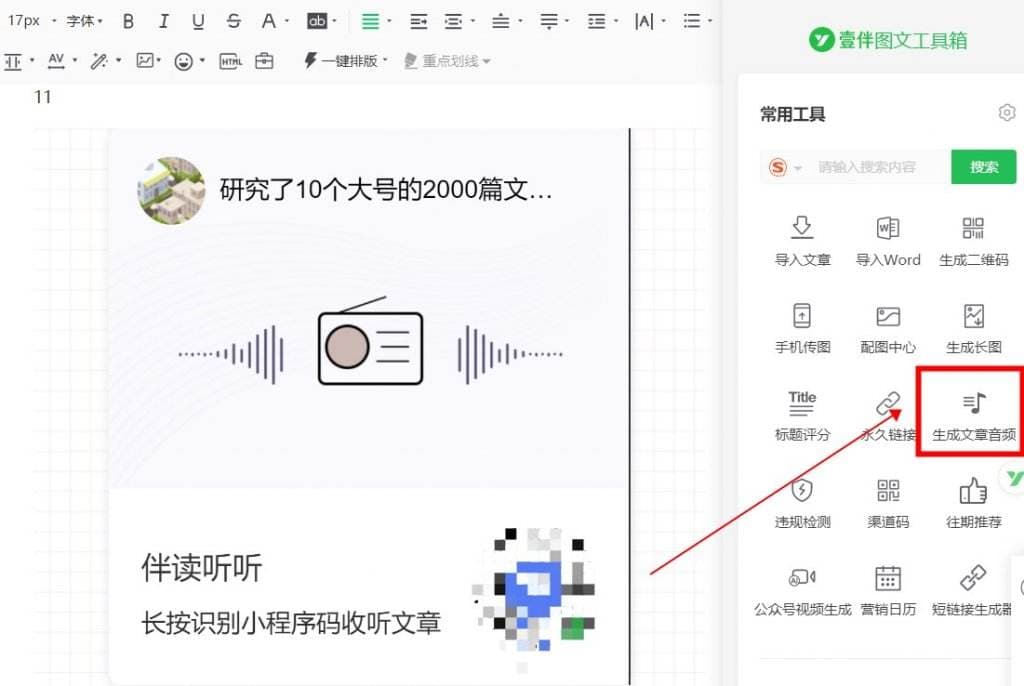Screen dimensions: 1024x686
Task: Launch the 配图中心 panel
Action: click(x=887, y=327)
